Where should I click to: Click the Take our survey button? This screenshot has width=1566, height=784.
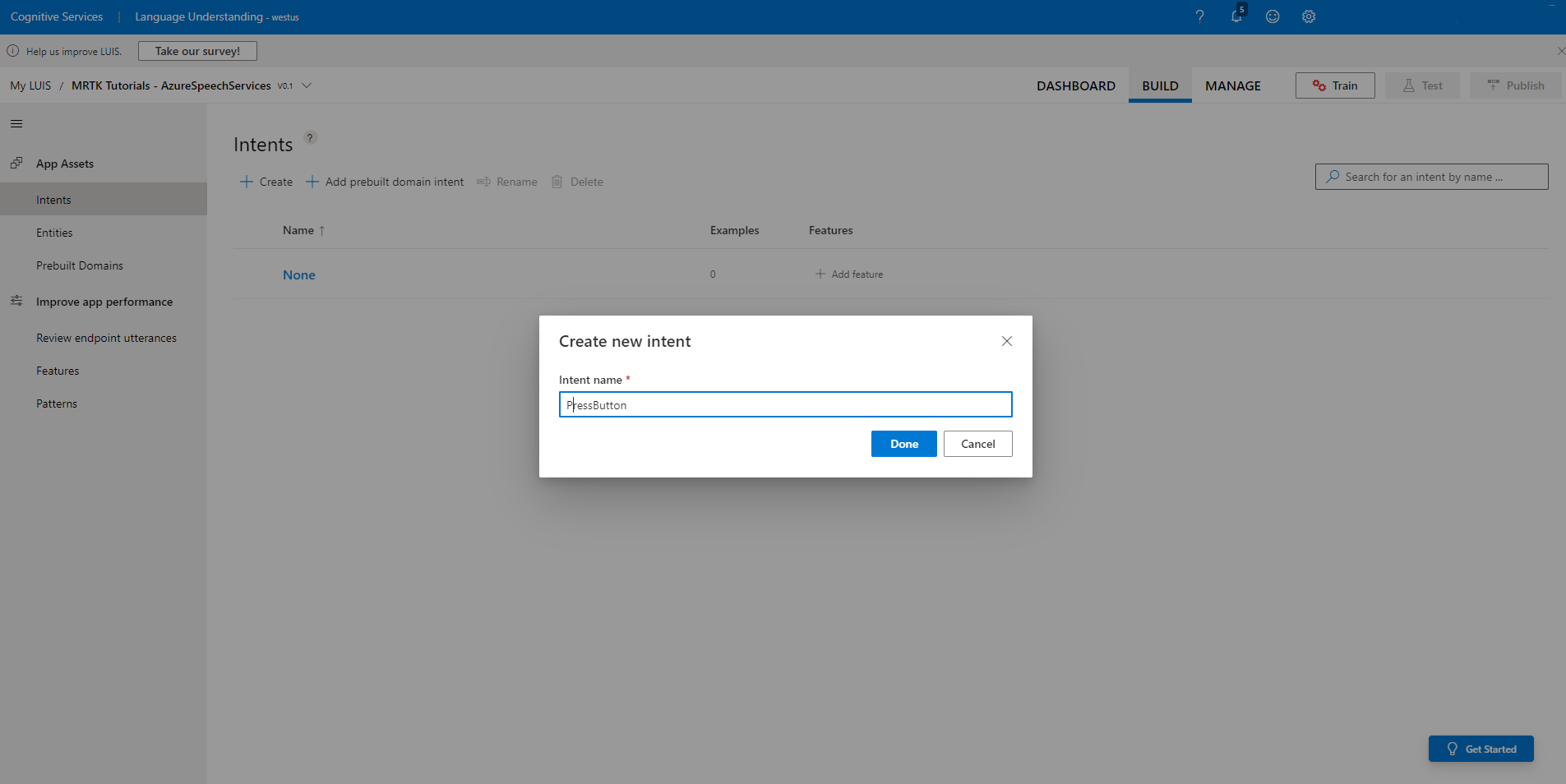(x=196, y=50)
